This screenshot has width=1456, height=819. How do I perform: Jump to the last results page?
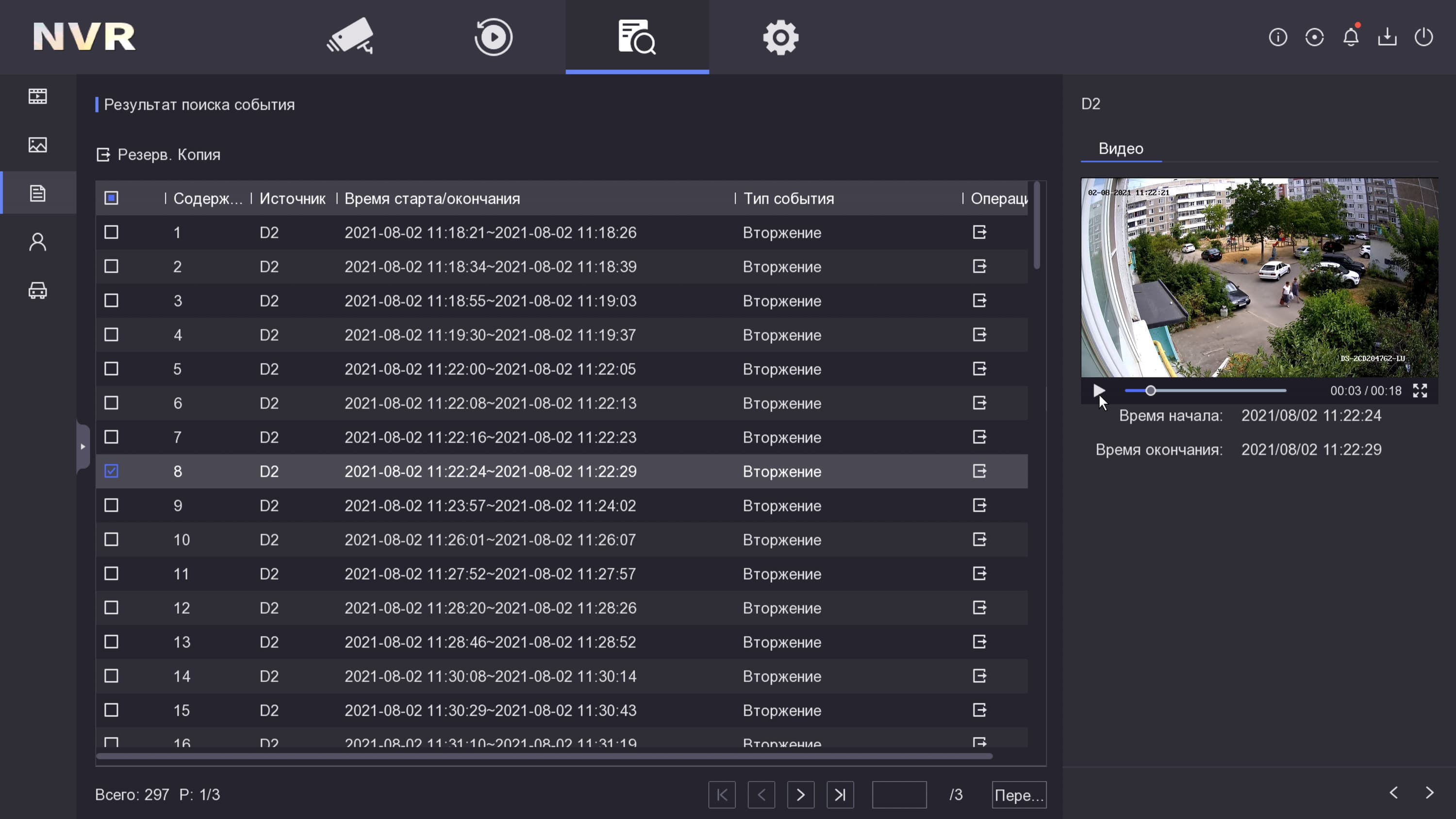coord(840,795)
